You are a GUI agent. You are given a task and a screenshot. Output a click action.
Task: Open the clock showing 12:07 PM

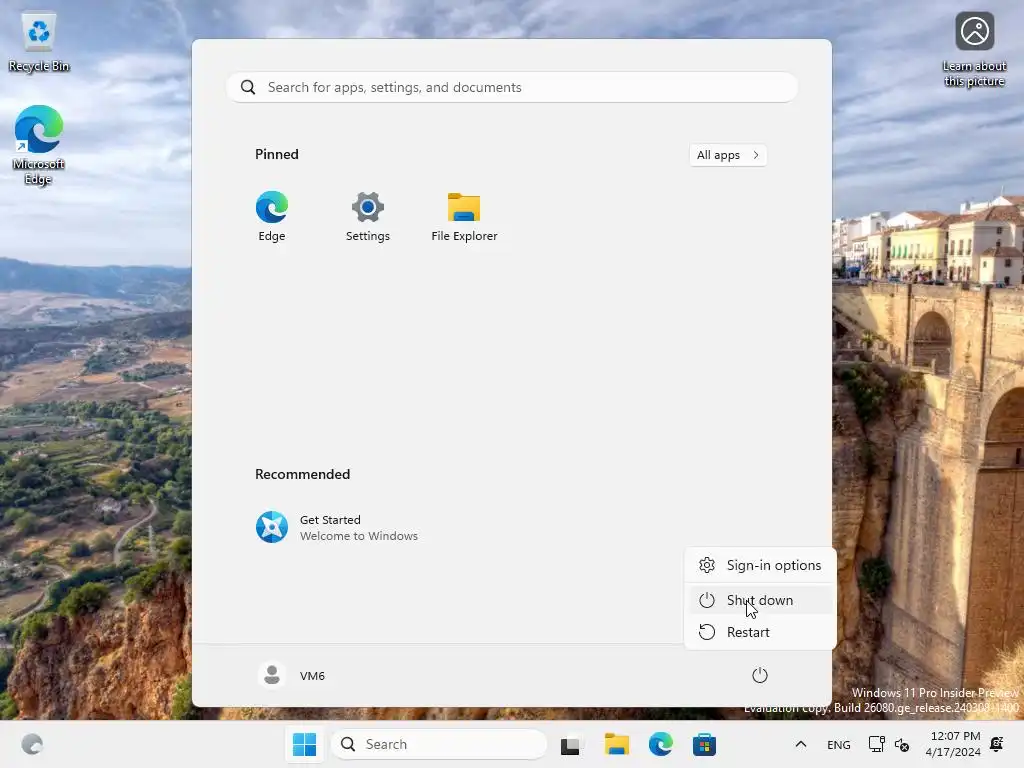click(x=953, y=744)
